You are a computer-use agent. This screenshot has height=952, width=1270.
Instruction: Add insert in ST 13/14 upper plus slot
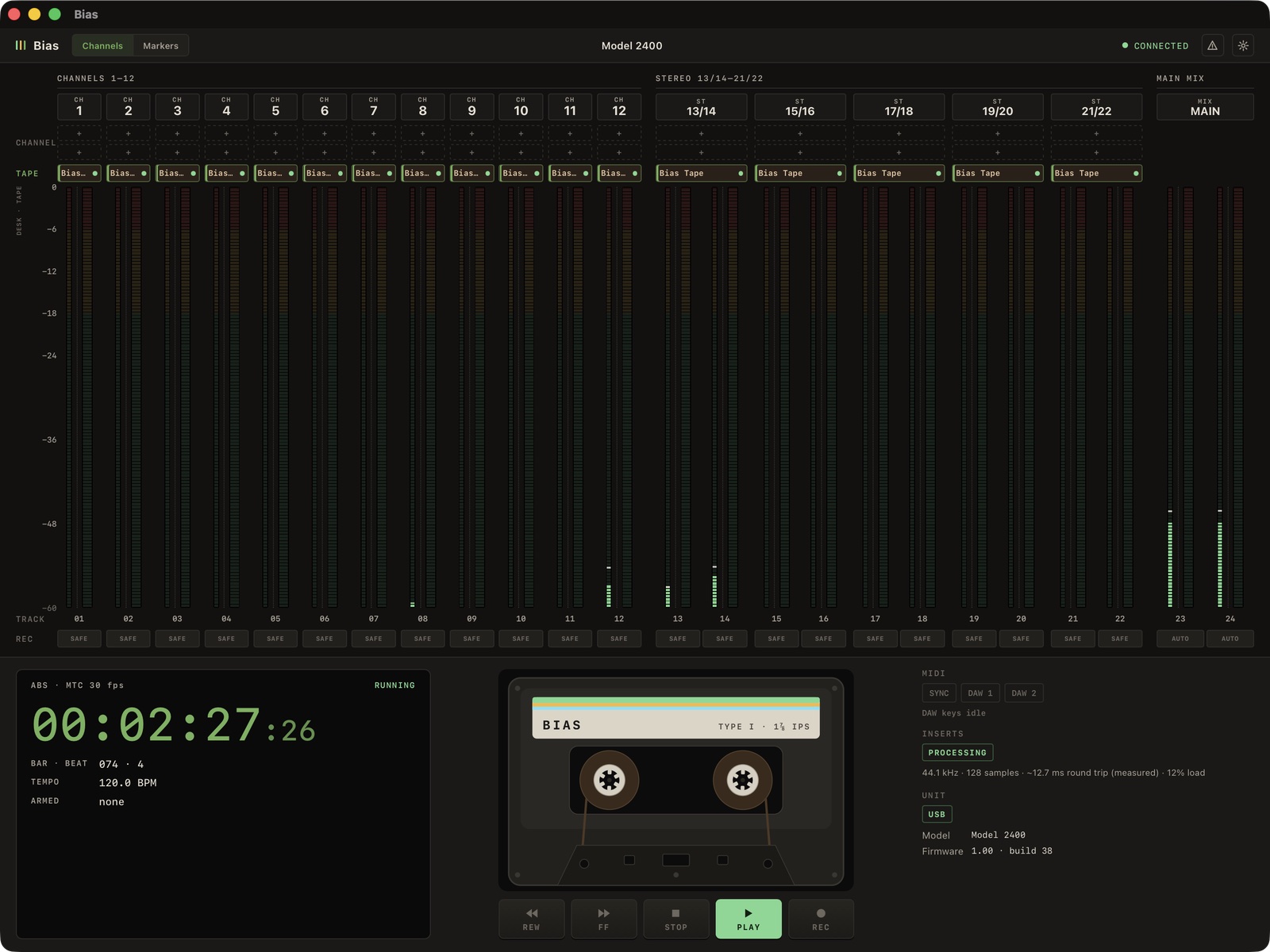(701, 133)
